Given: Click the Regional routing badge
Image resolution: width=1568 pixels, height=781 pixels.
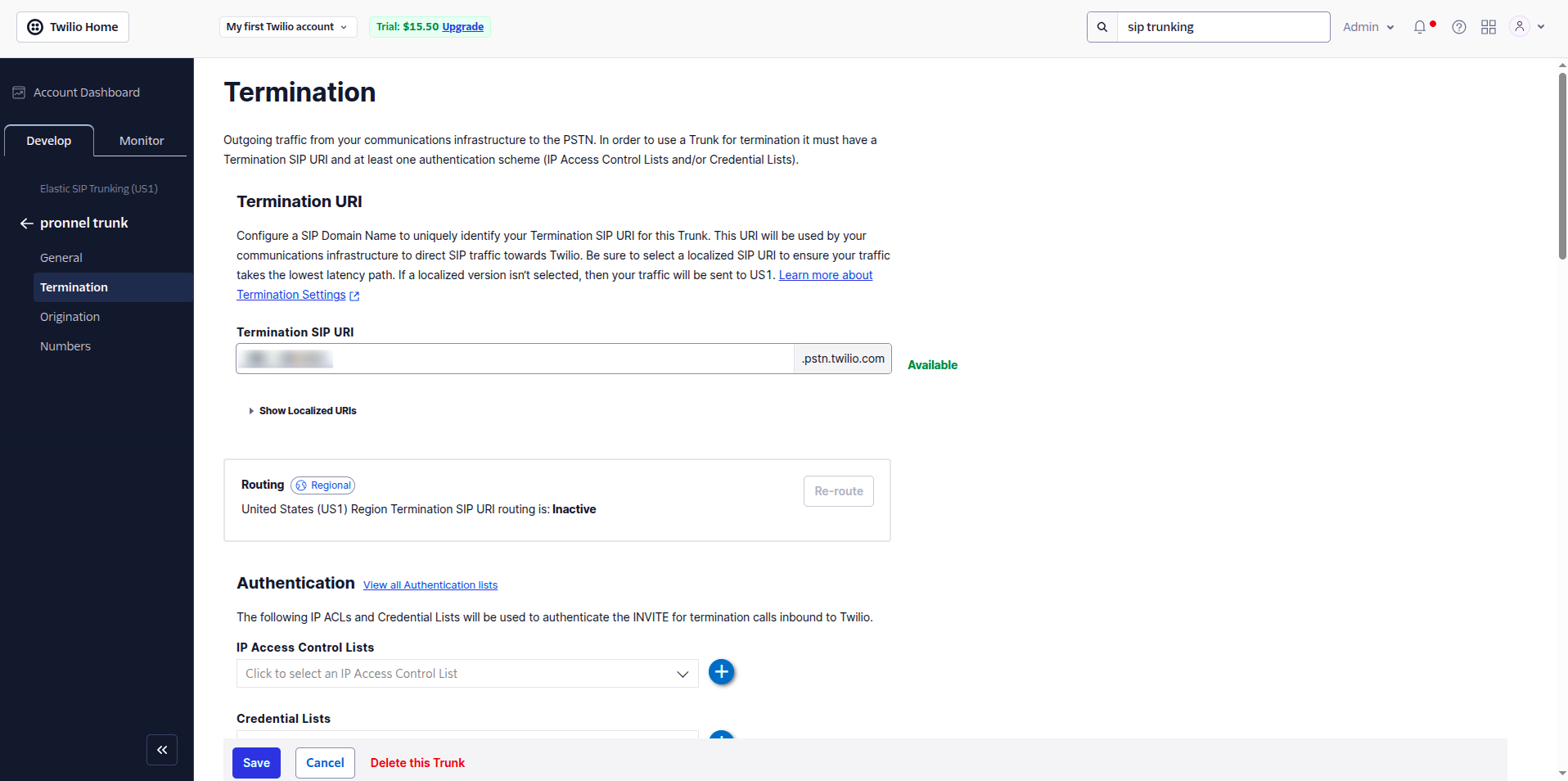Looking at the screenshot, I should 323,485.
